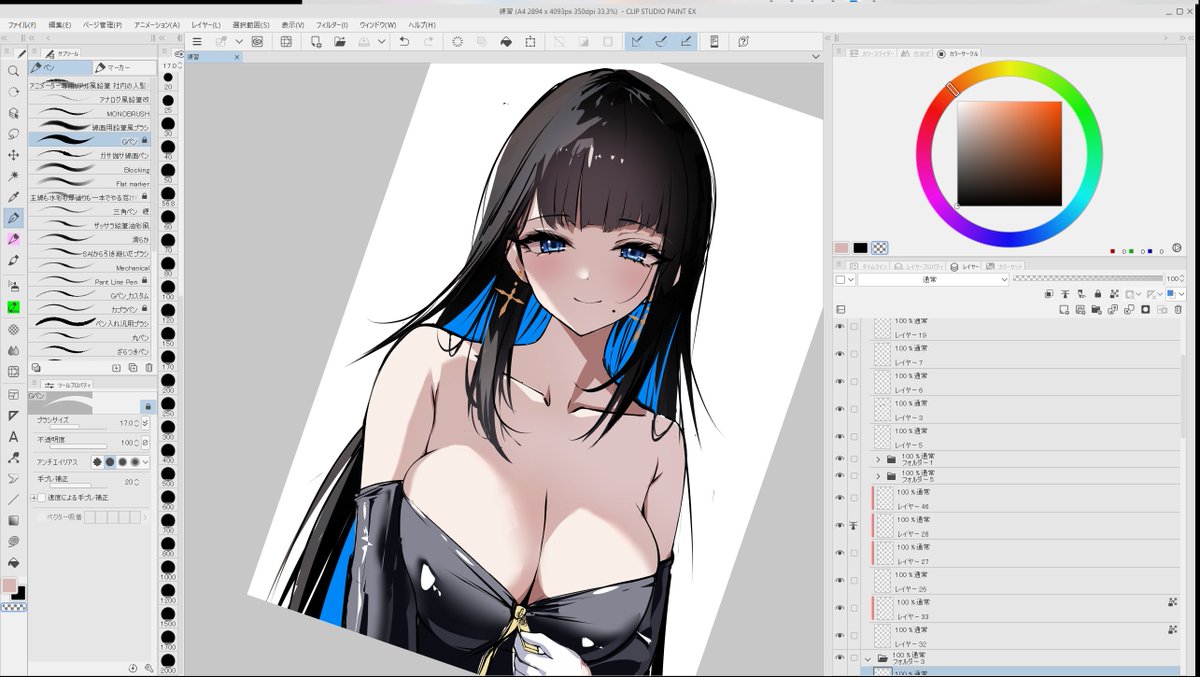Select the Text tool
The image size is (1200, 677).
(13, 438)
